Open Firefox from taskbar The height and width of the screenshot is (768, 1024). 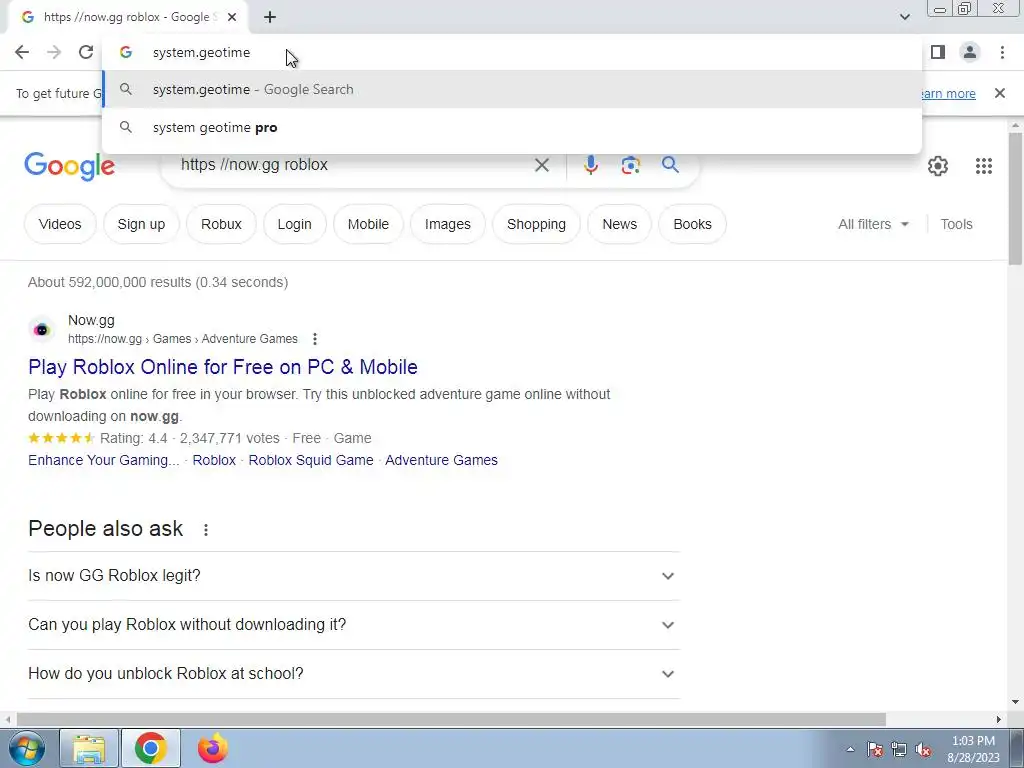click(x=212, y=748)
